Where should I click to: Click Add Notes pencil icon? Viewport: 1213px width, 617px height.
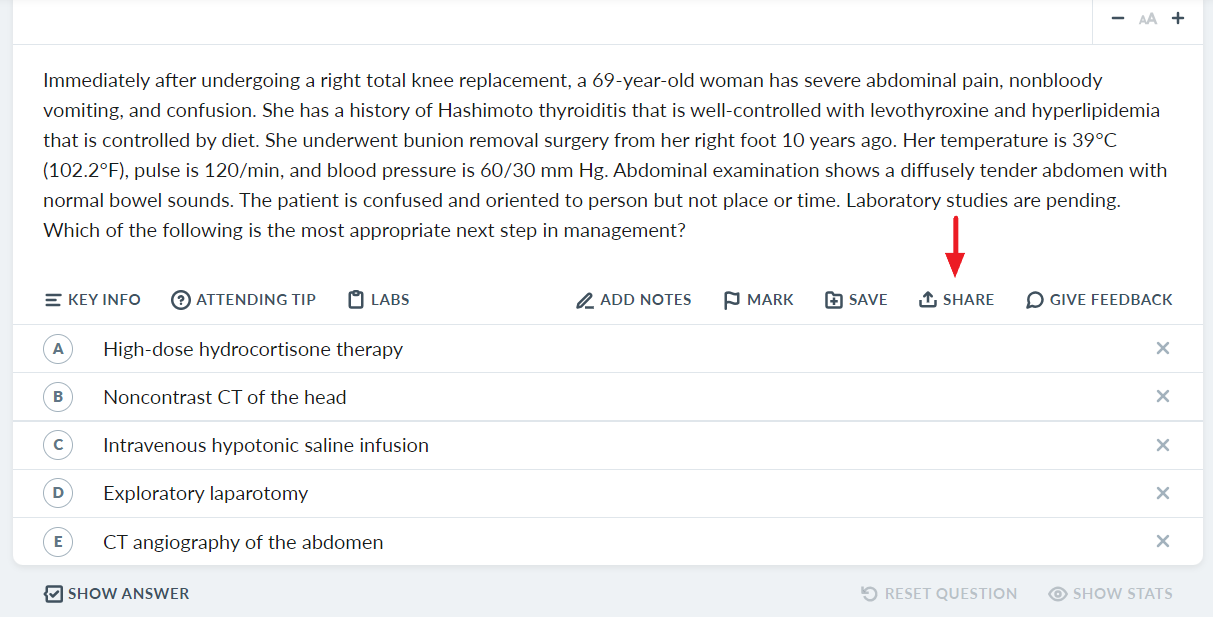(586, 300)
